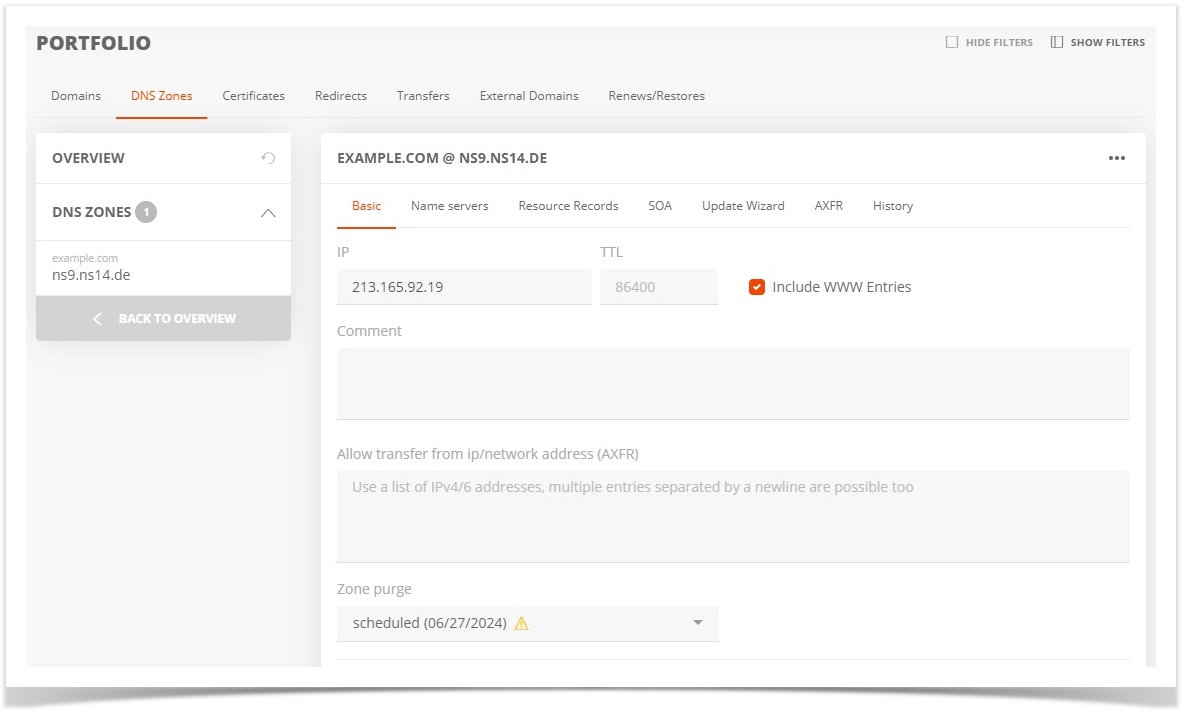This screenshot has width=1190, height=716.
Task: Switch to the AXFR tab
Action: click(829, 206)
